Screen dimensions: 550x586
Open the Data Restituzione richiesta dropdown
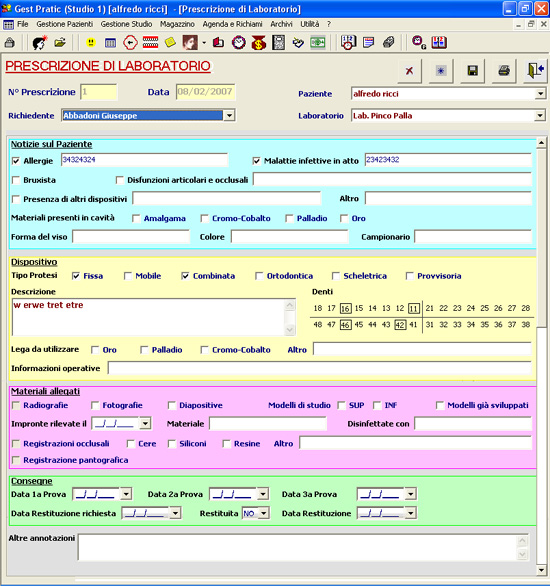(x=175, y=513)
